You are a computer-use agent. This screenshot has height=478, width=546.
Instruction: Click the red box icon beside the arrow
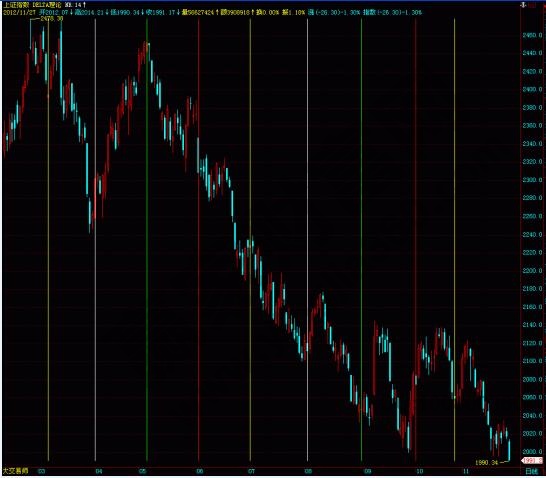click(531, 5)
